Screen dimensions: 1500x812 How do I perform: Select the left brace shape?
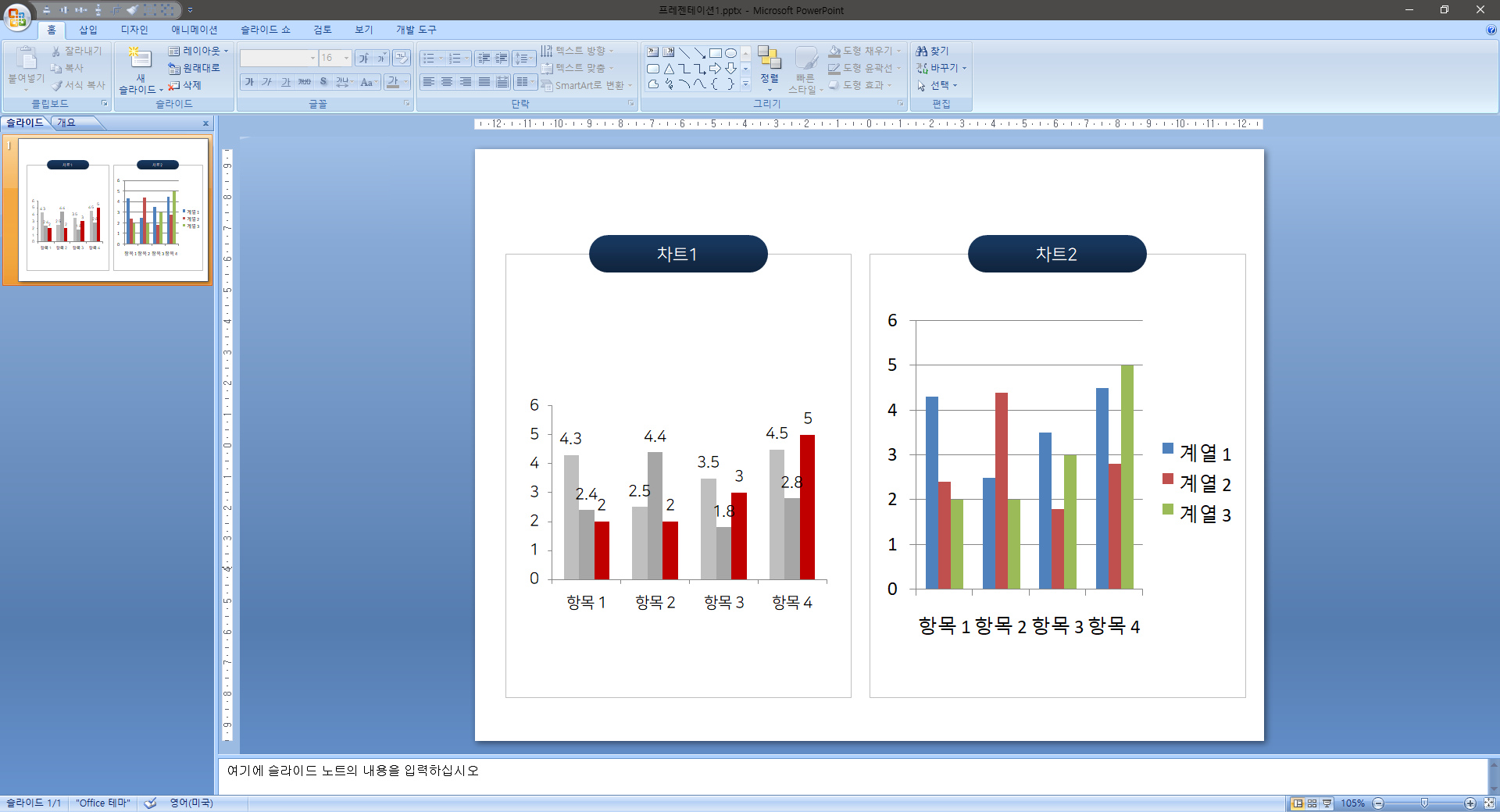pos(716,84)
